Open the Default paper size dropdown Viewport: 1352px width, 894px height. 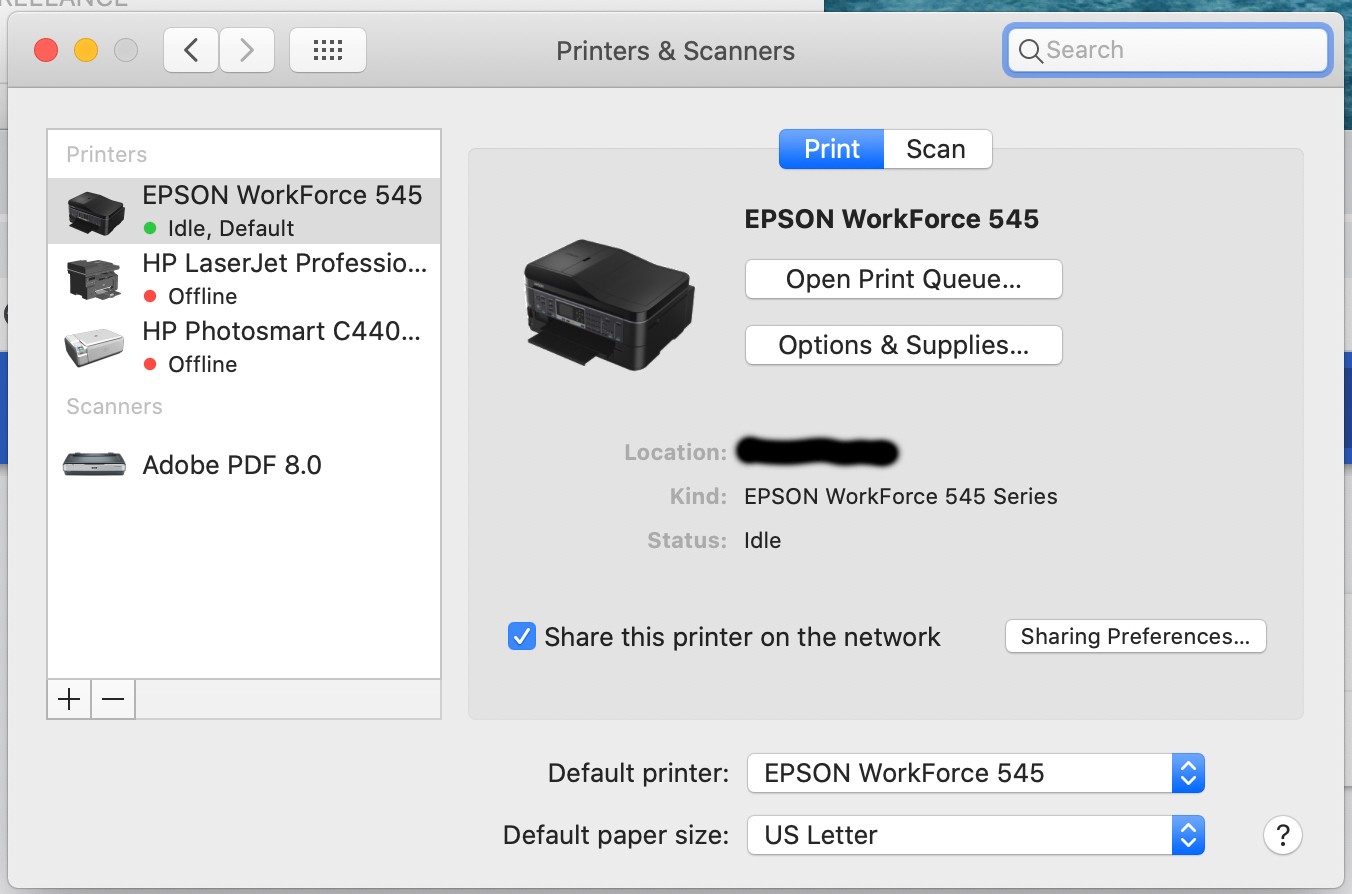(x=976, y=835)
